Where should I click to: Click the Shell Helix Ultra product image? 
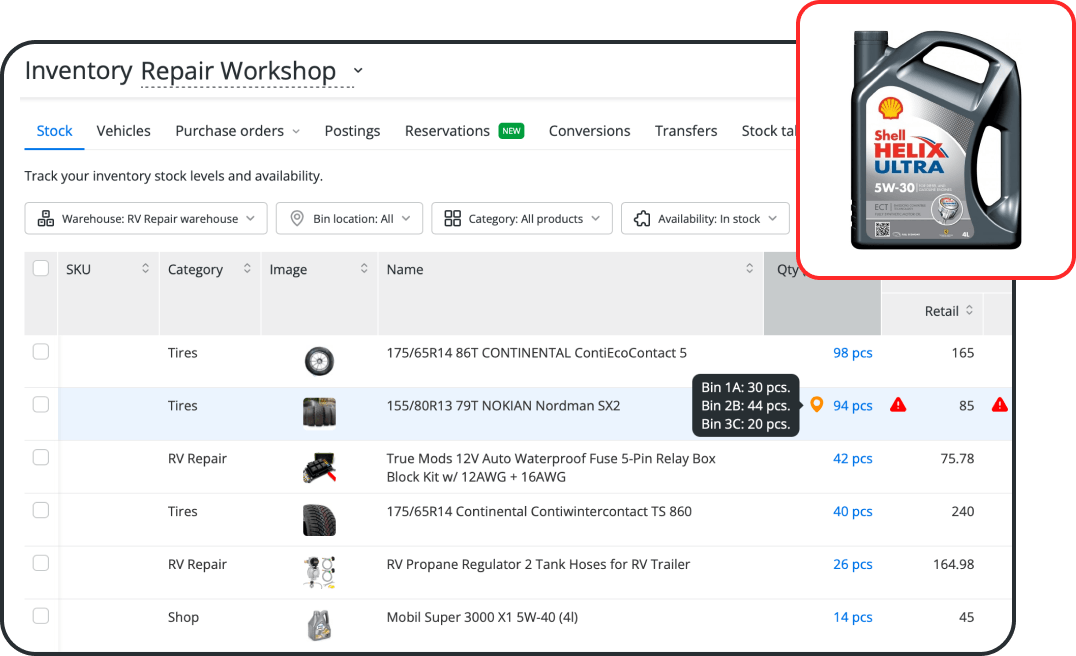[935, 140]
